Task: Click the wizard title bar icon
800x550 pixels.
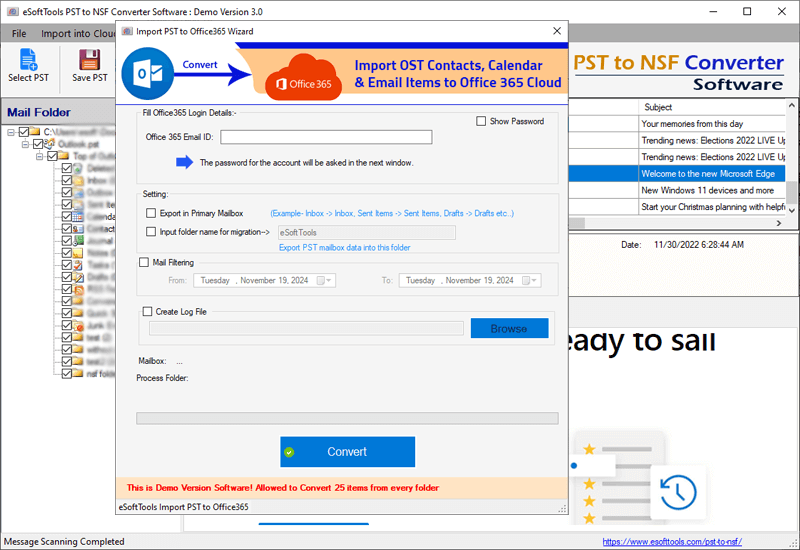Action: coord(127,31)
